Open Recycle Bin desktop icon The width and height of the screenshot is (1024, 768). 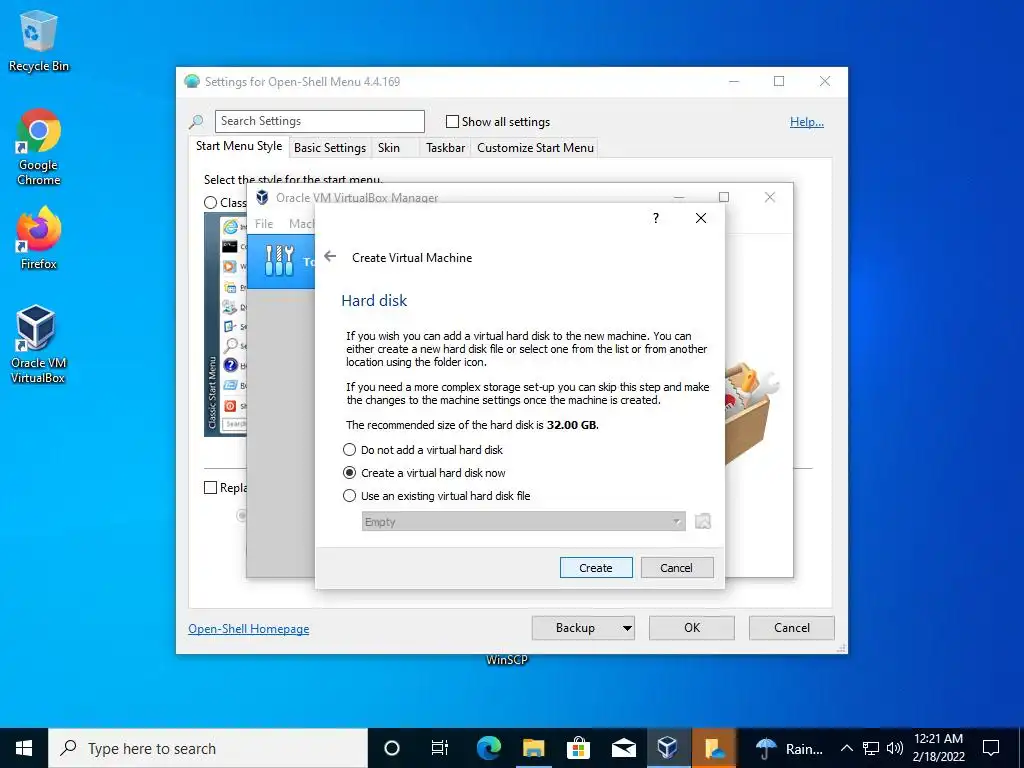coord(39,40)
